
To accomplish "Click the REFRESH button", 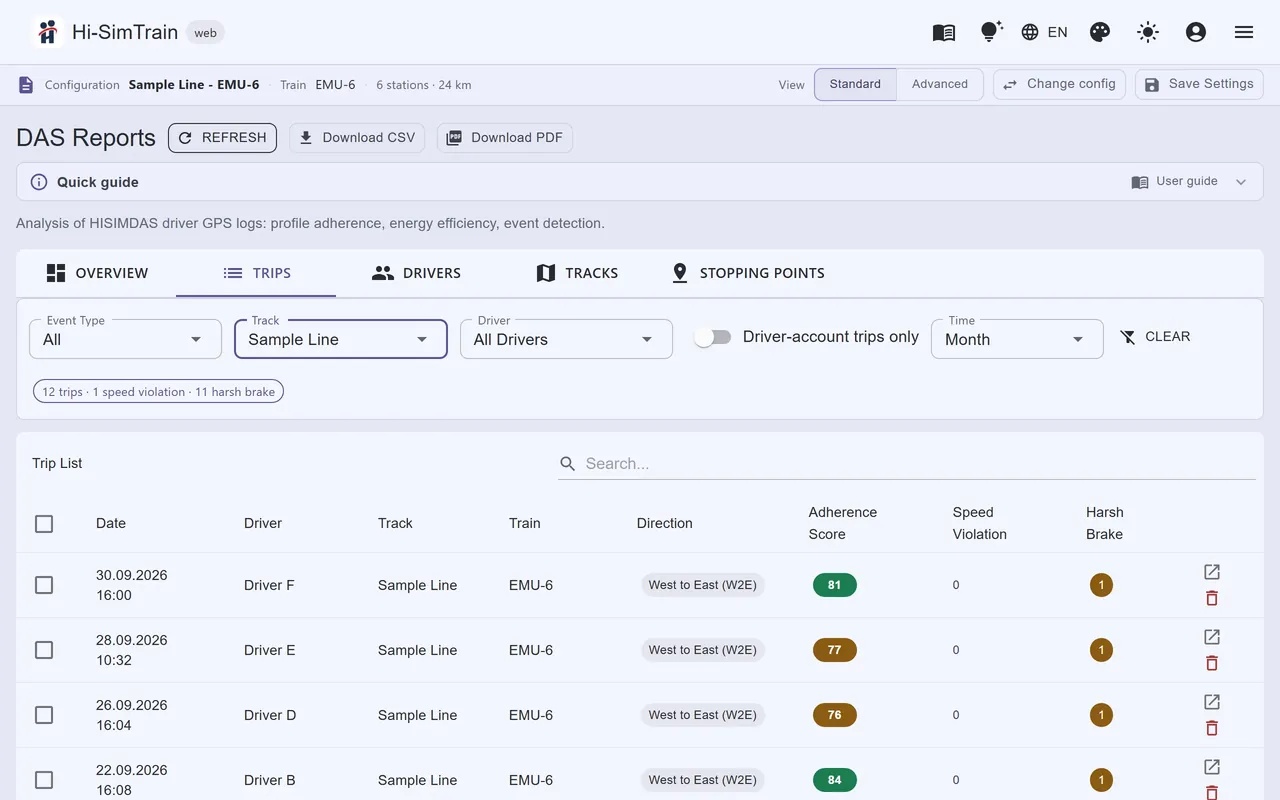I will (222, 138).
